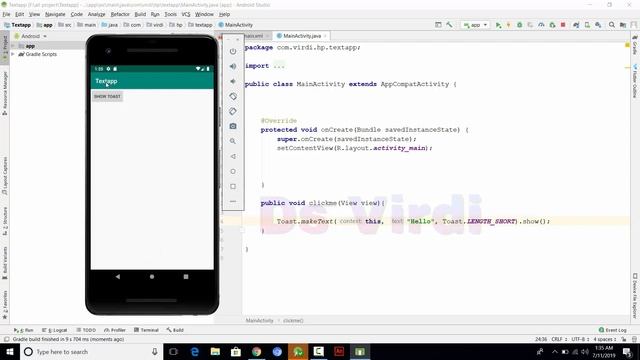Open the Refactor menu

coord(120,14)
